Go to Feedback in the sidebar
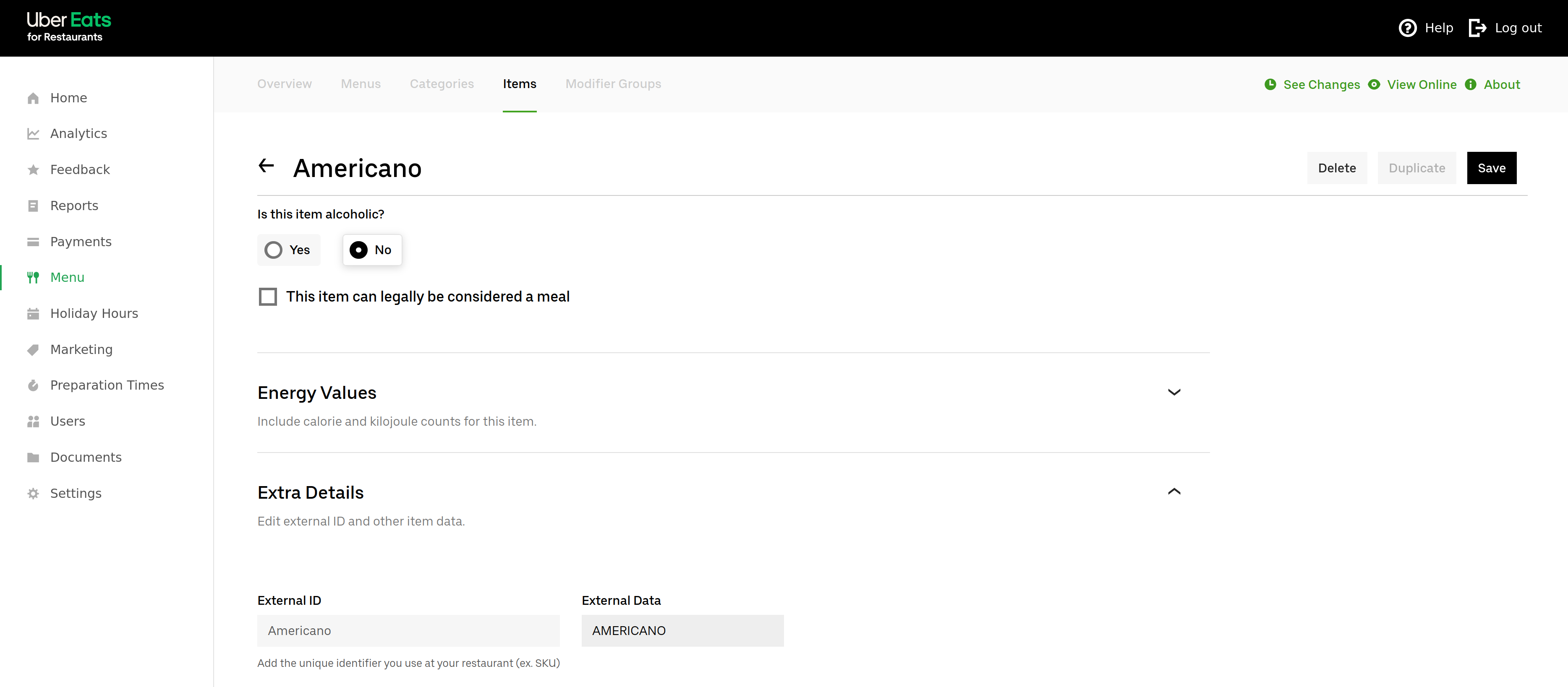Image resolution: width=1568 pixels, height=687 pixels. click(80, 170)
